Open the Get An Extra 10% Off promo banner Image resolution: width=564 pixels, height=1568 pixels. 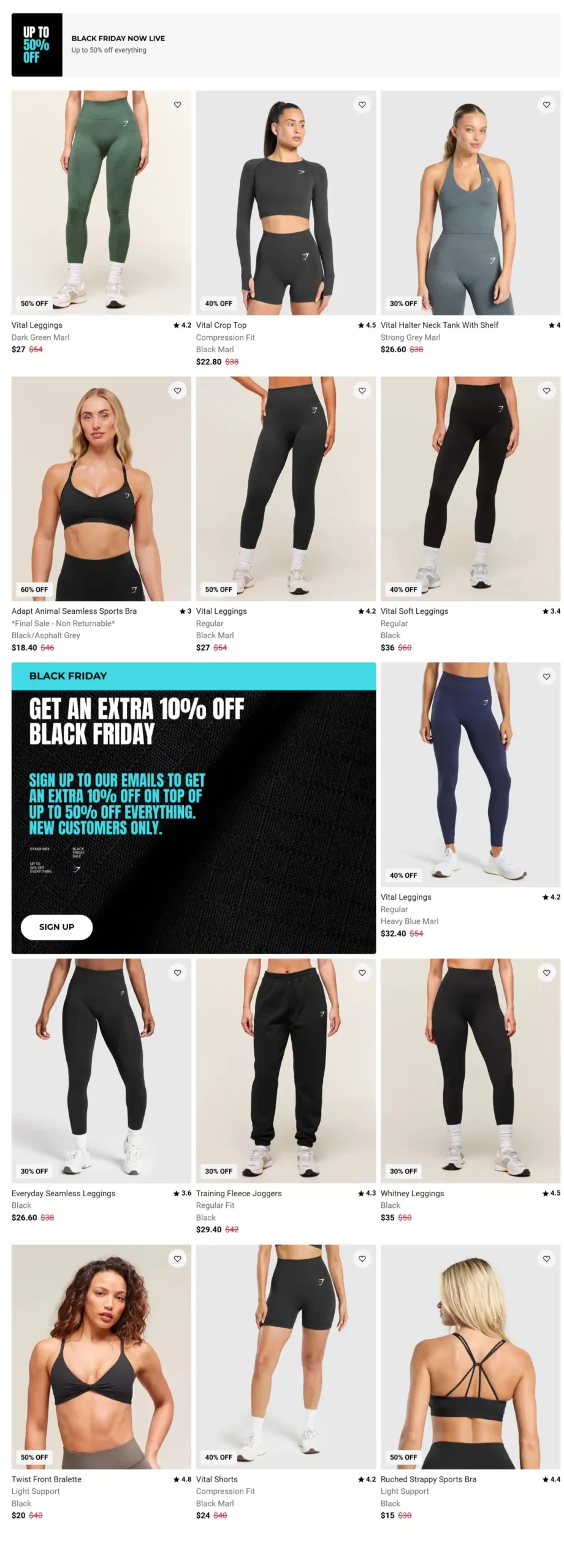[x=194, y=808]
